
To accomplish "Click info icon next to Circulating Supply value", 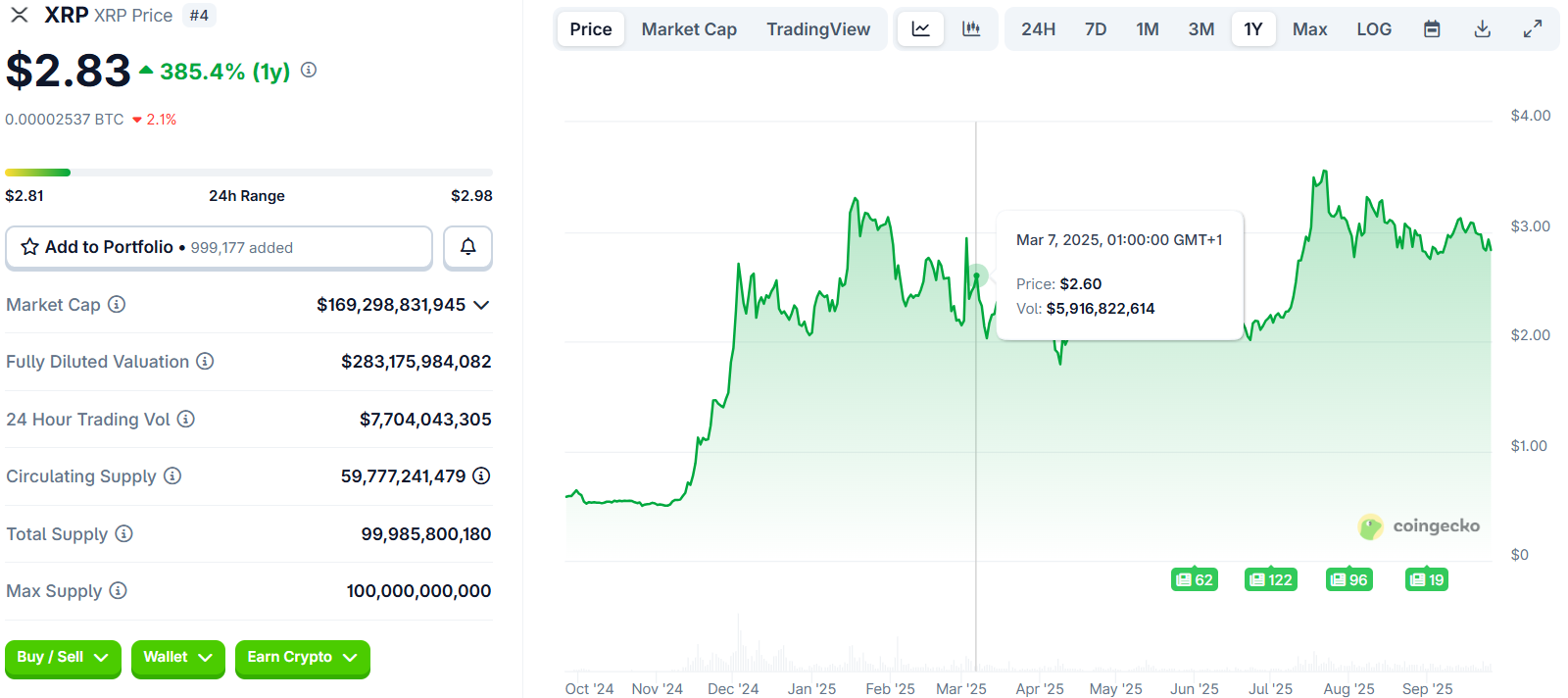I will pos(481,476).
